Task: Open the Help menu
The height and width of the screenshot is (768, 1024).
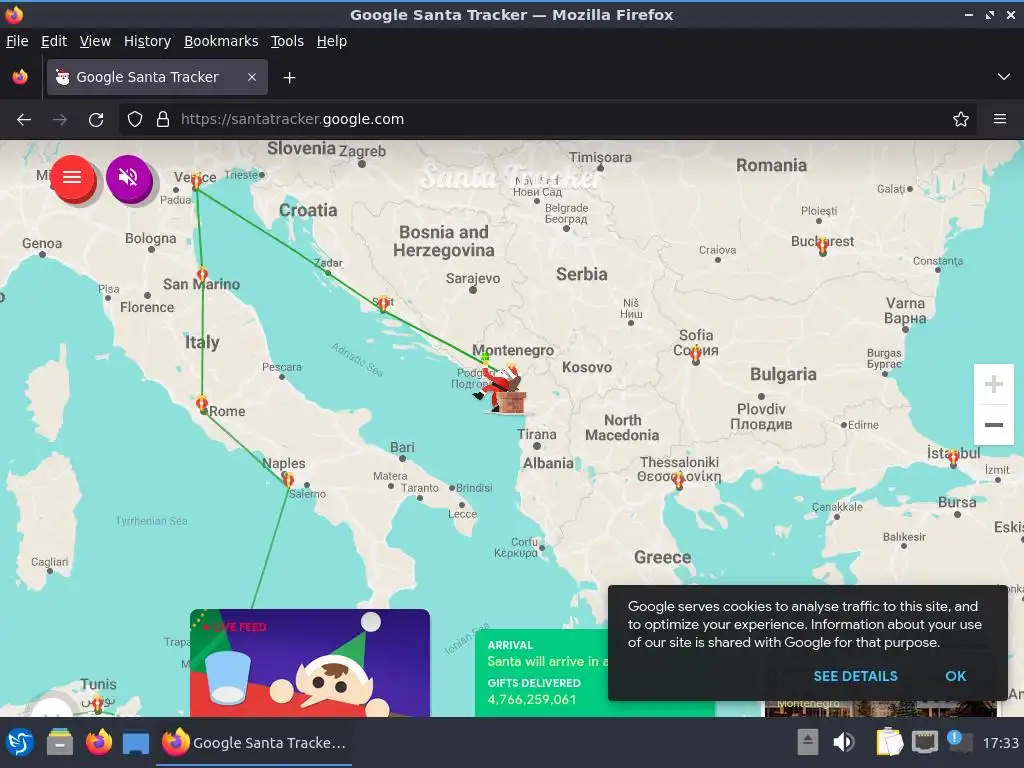Action: pos(331,41)
